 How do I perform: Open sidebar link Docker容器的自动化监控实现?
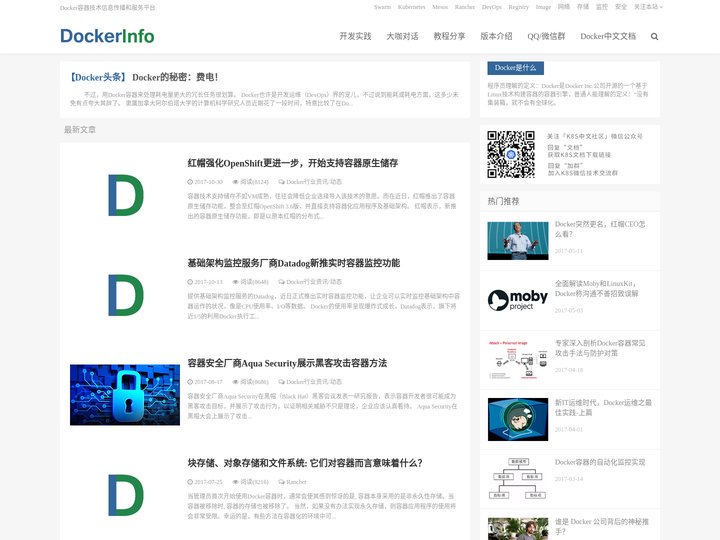tap(600, 462)
